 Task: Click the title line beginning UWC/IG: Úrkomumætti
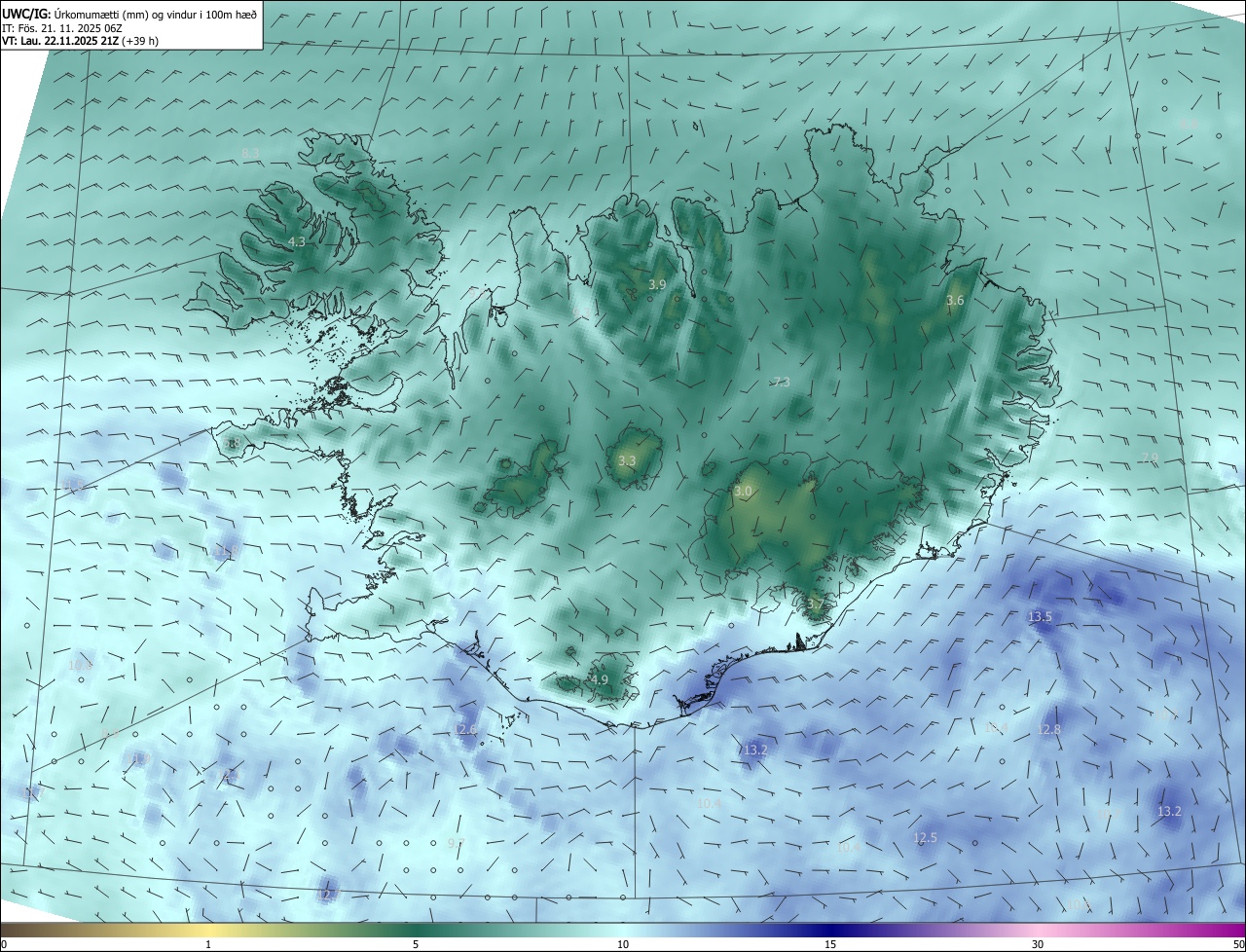coord(129,14)
